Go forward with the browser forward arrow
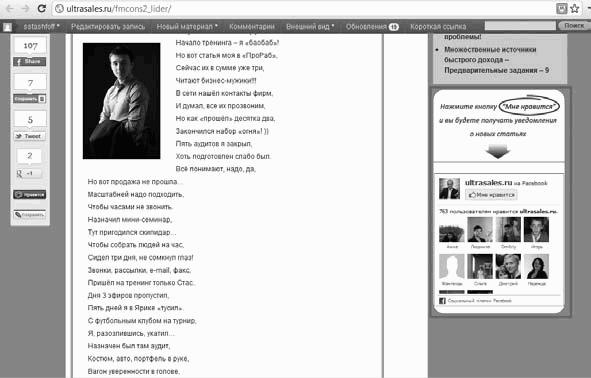Image resolution: width=591 pixels, height=378 pixels. [x=26, y=8]
